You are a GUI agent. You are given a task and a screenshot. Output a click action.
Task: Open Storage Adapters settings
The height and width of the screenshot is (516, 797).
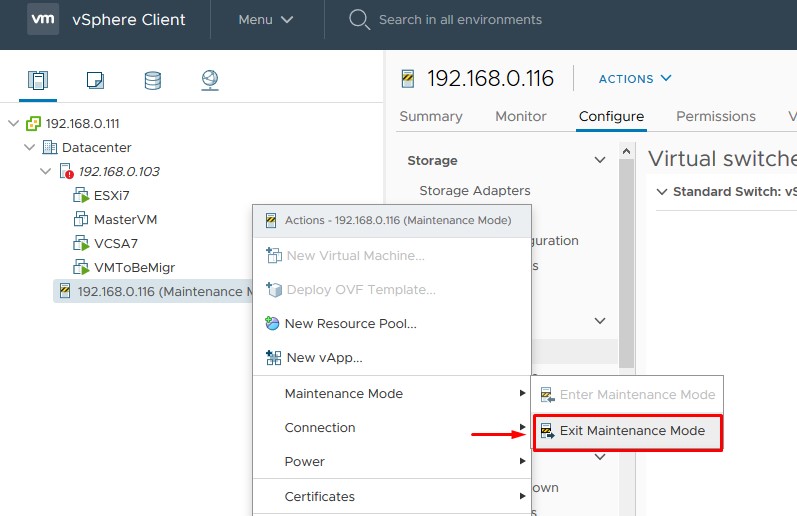pos(475,191)
